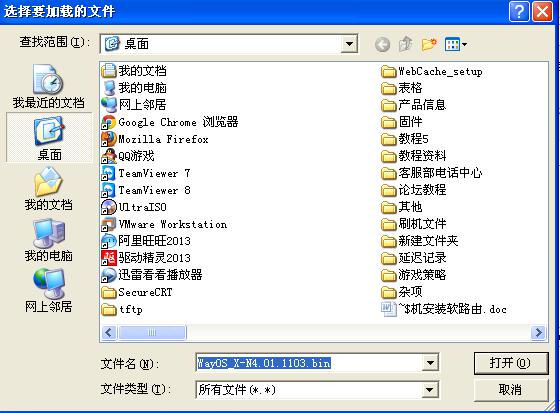
Task: Select 我的电脑 in the left places bar
Action: point(49,240)
